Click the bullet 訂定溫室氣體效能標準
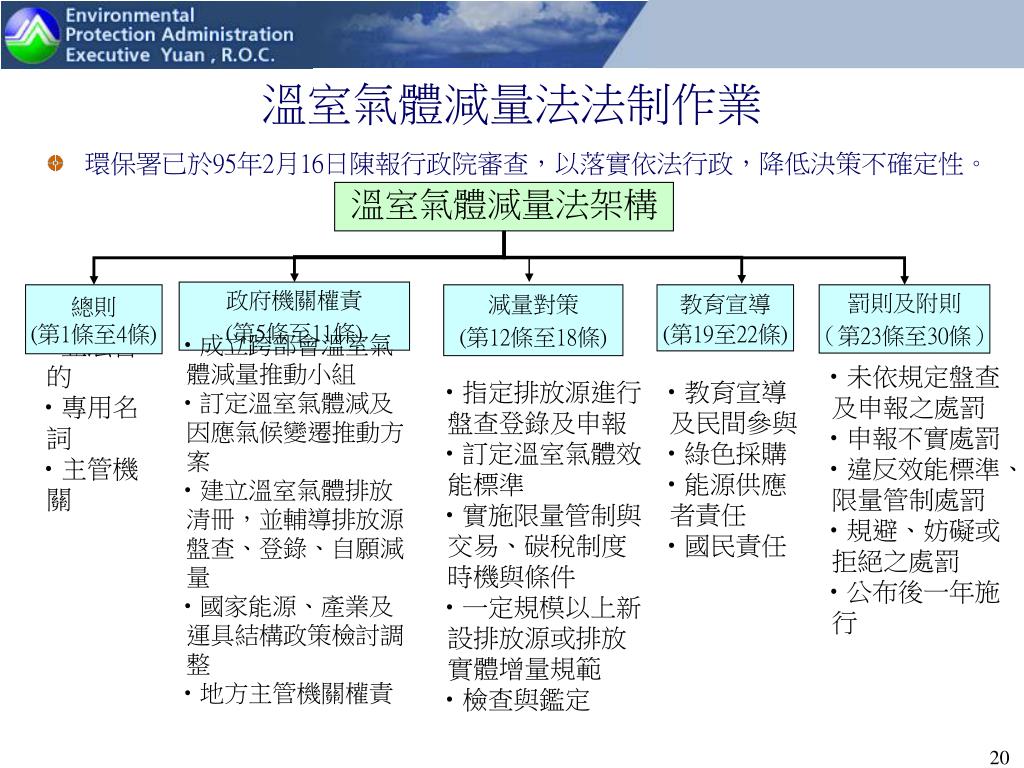1024x768 pixels. point(544,469)
